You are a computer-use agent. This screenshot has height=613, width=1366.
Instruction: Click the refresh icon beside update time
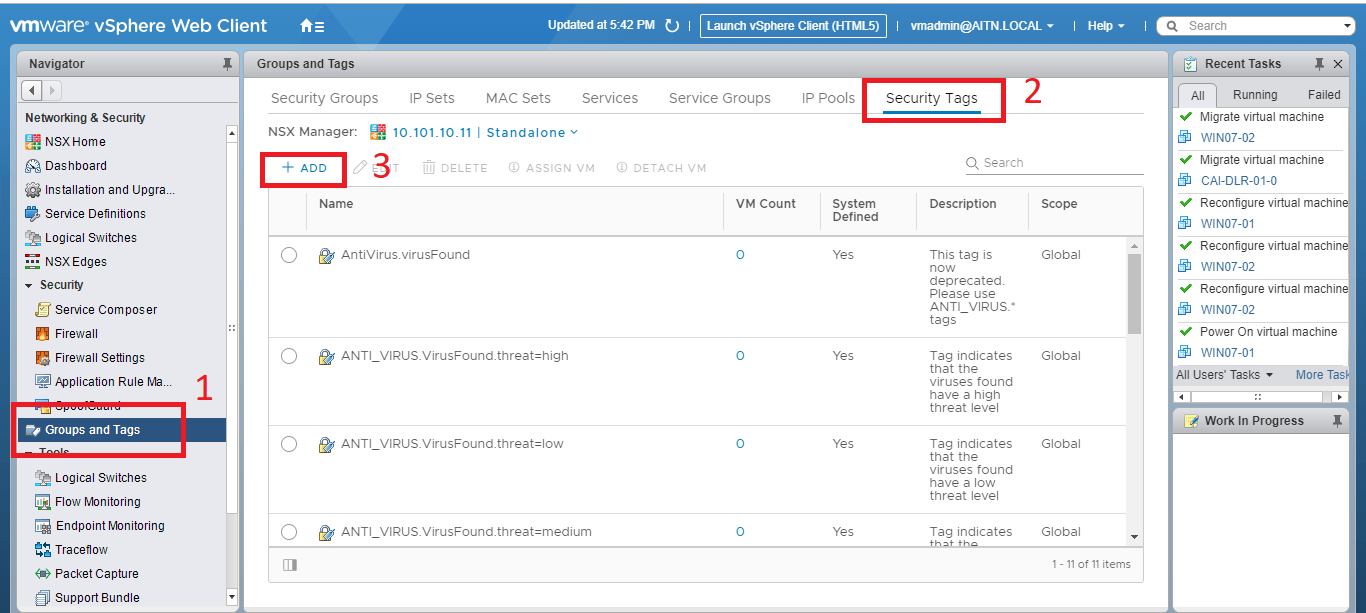(672, 26)
